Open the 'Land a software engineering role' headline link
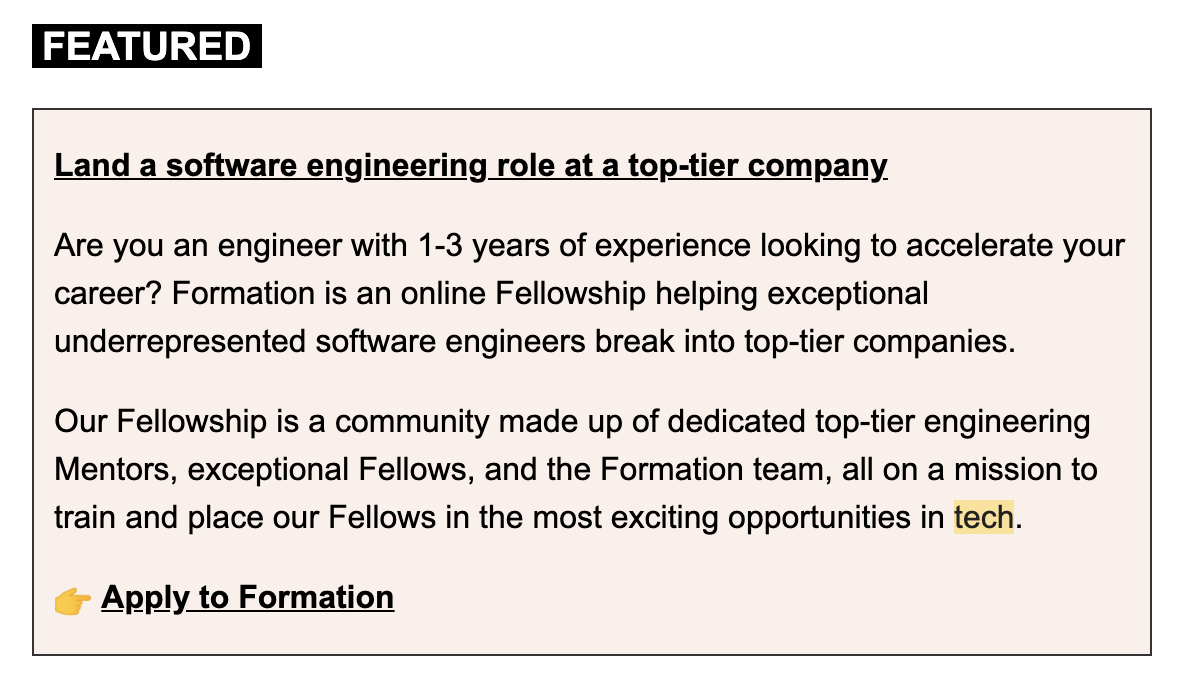Viewport: 1188px width, 694px height. click(471, 165)
